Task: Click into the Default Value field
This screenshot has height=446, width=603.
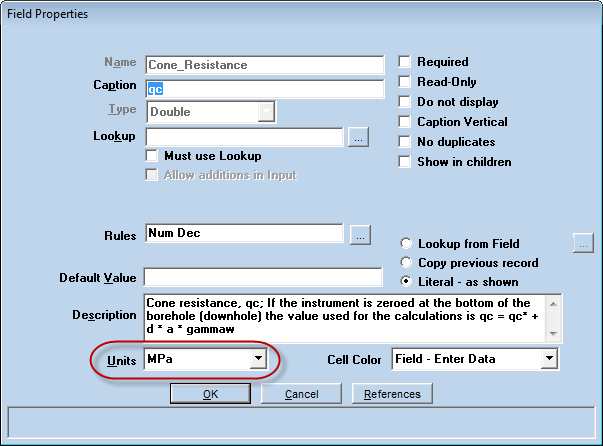Action: tap(265, 276)
